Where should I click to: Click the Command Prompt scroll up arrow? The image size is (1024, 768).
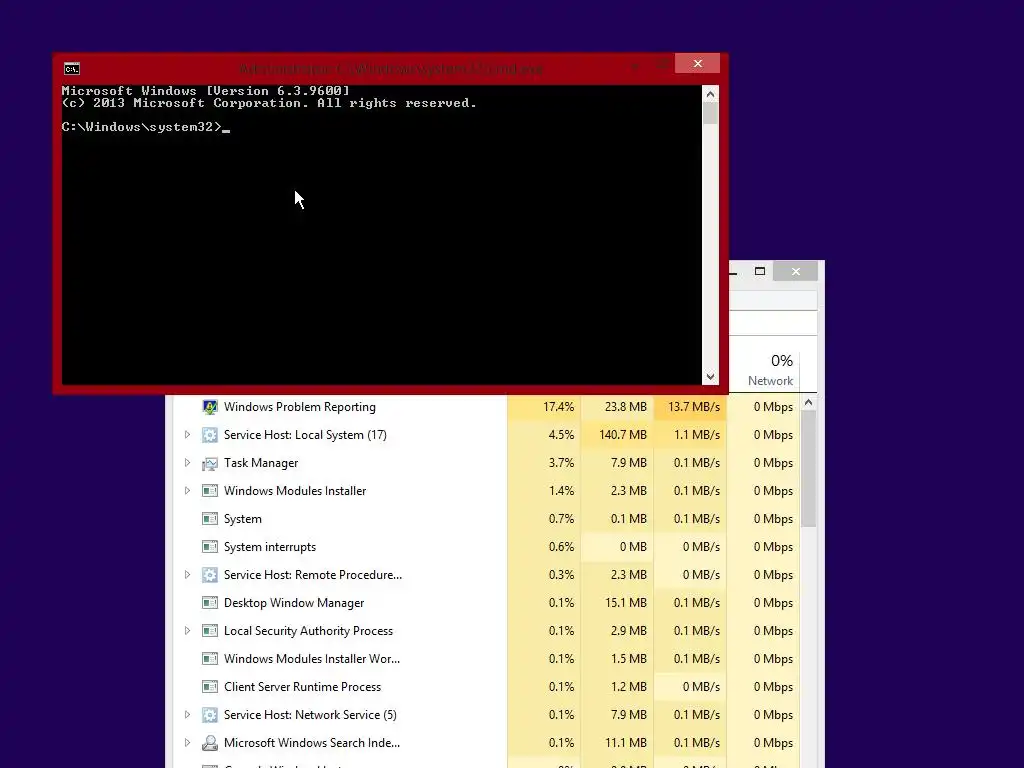[711, 94]
